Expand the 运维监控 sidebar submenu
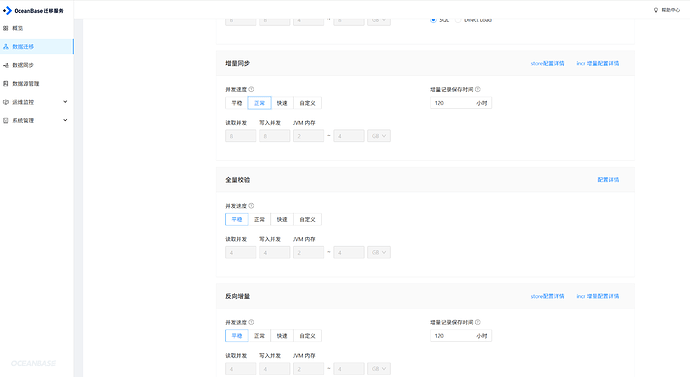690x377 pixels. (x=65, y=102)
